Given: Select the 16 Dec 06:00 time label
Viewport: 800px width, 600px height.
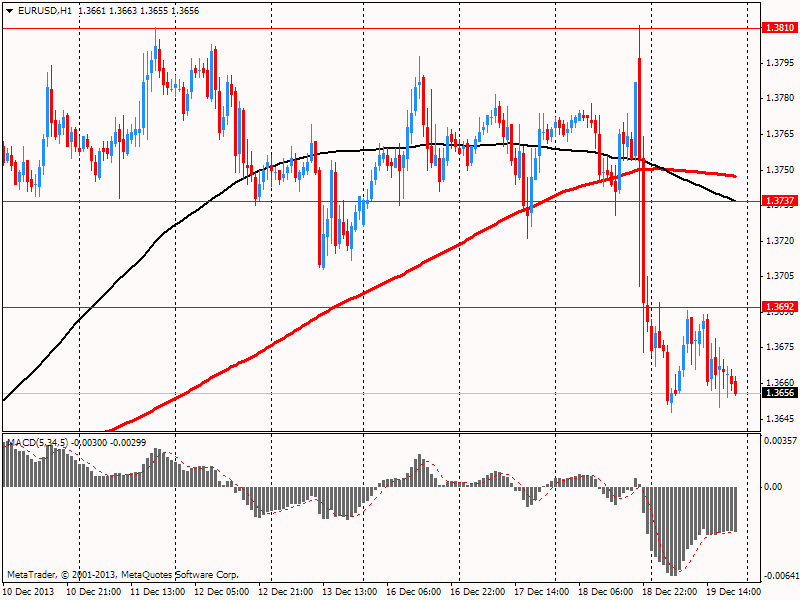Looking at the screenshot, I should click(414, 592).
